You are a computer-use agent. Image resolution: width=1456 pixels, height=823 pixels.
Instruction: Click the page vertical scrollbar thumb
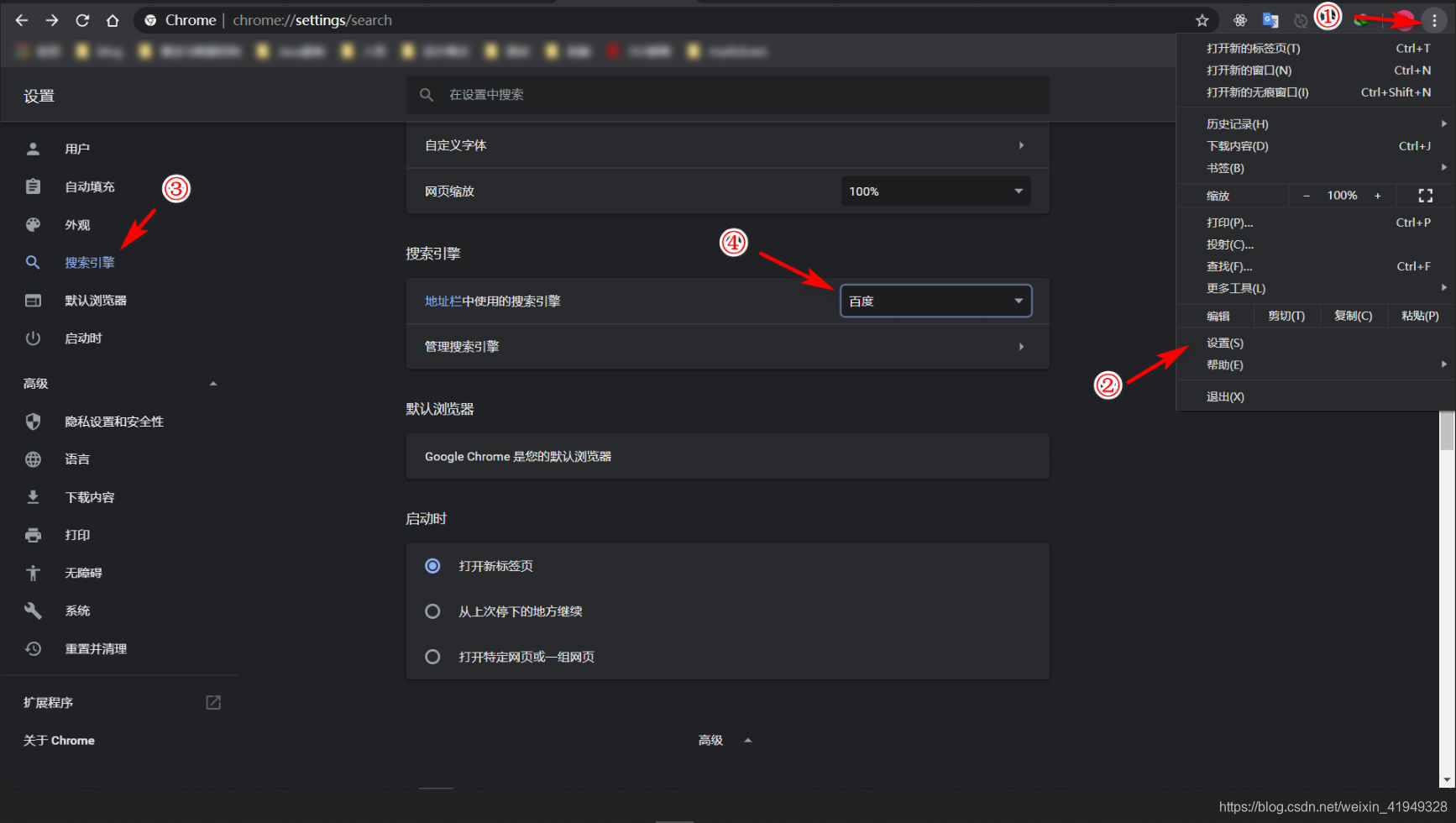click(1447, 430)
